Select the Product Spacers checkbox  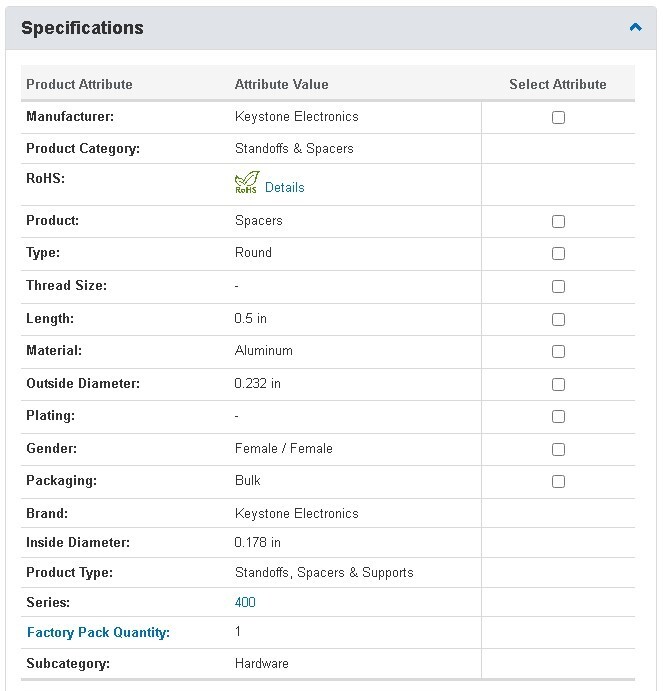tap(558, 221)
